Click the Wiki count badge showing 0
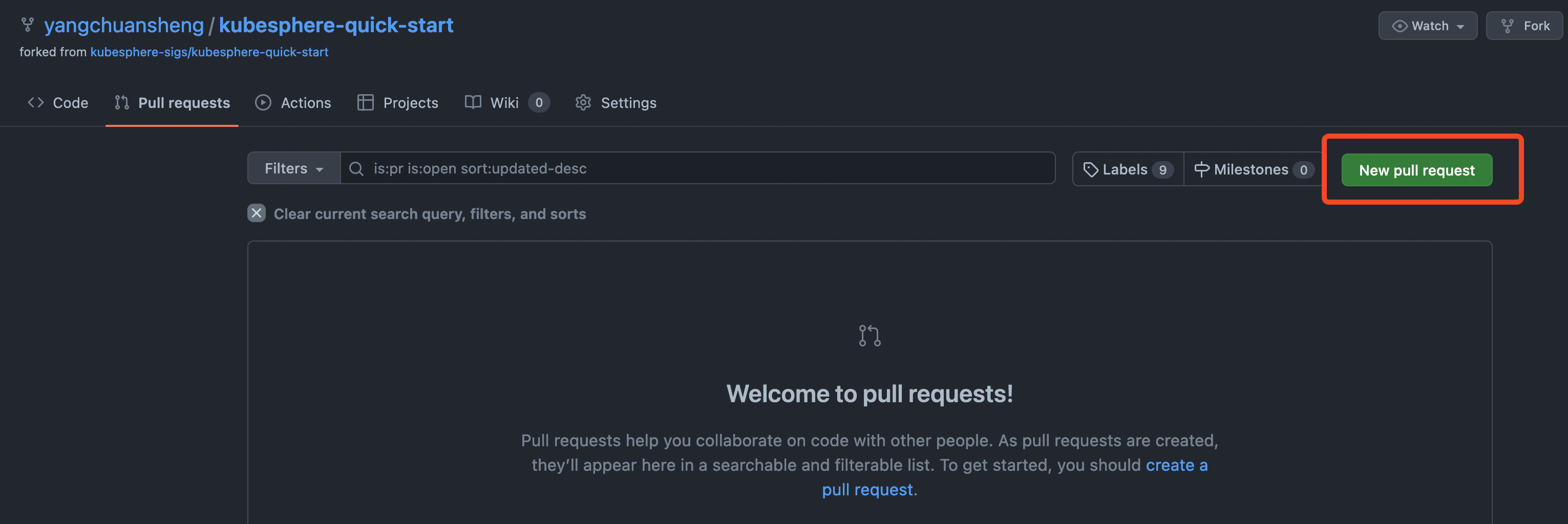This screenshot has width=1568, height=524. point(539,103)
